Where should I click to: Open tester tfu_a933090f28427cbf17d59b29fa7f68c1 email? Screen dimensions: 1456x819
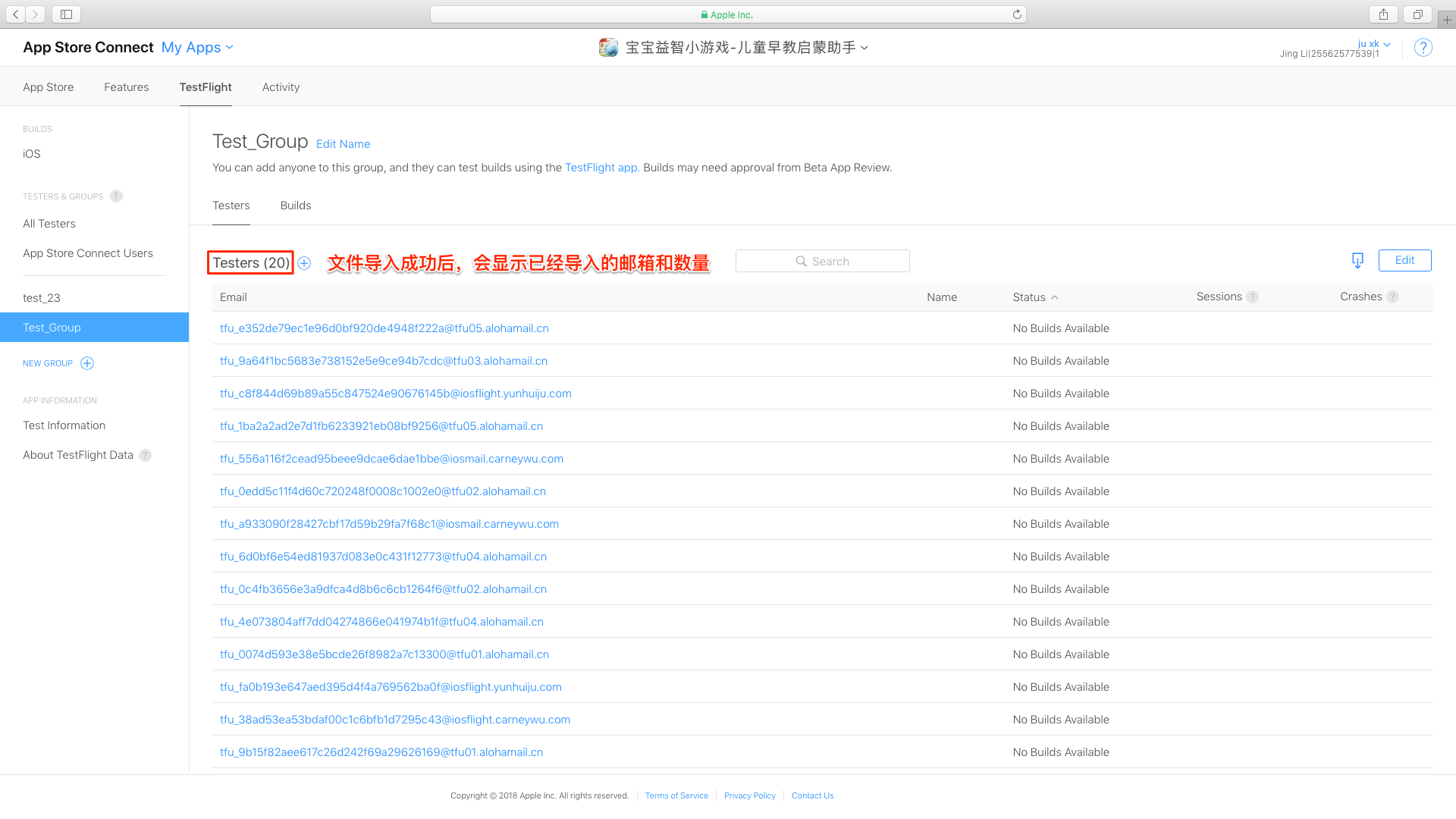389,524
